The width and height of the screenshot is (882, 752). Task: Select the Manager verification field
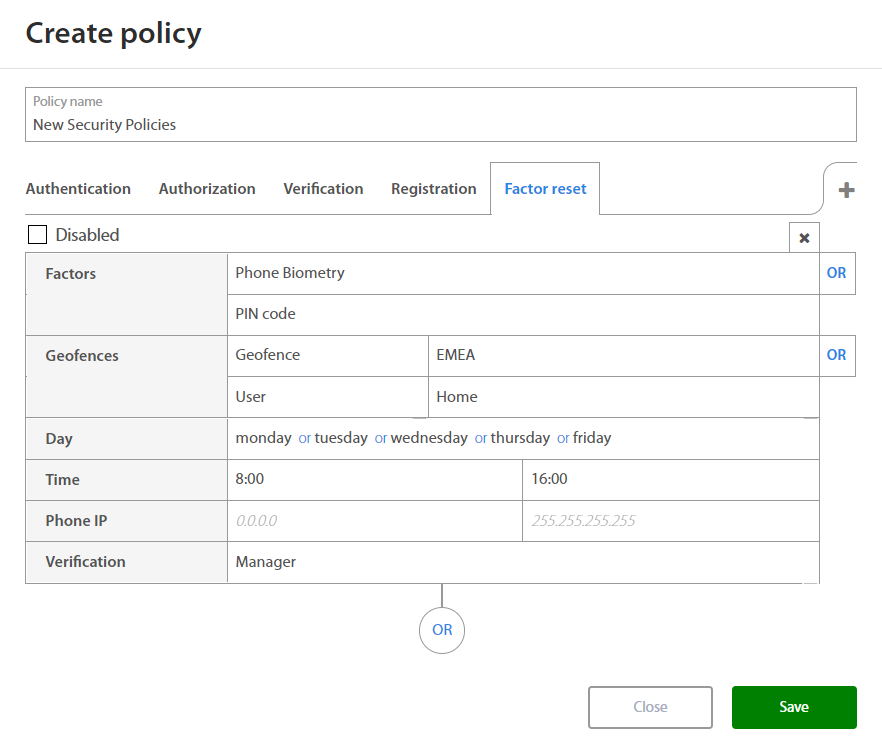coord(522,562)
